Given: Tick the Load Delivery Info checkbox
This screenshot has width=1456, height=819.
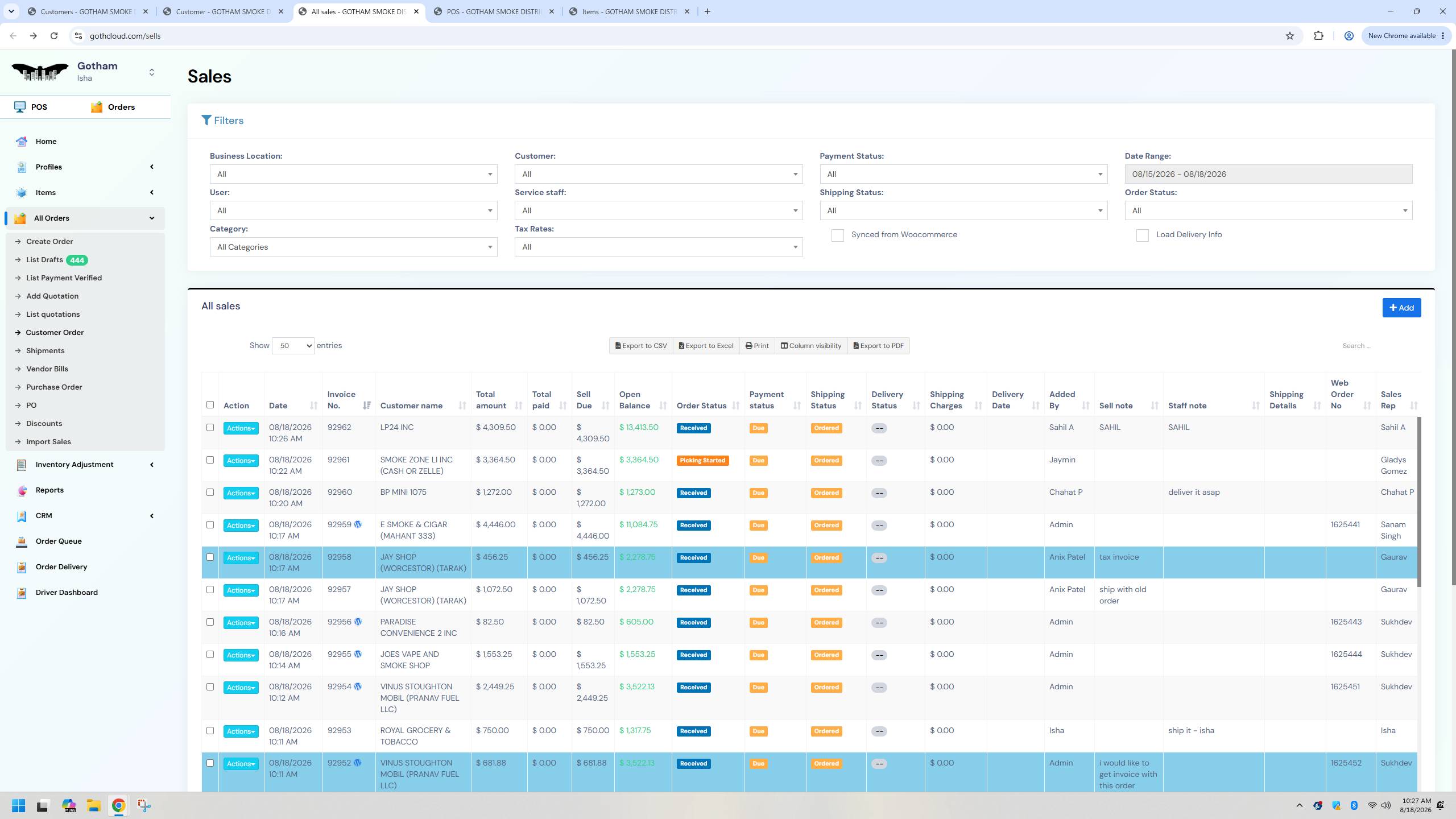Looking at the screenshot, I should pos(1142,235).
